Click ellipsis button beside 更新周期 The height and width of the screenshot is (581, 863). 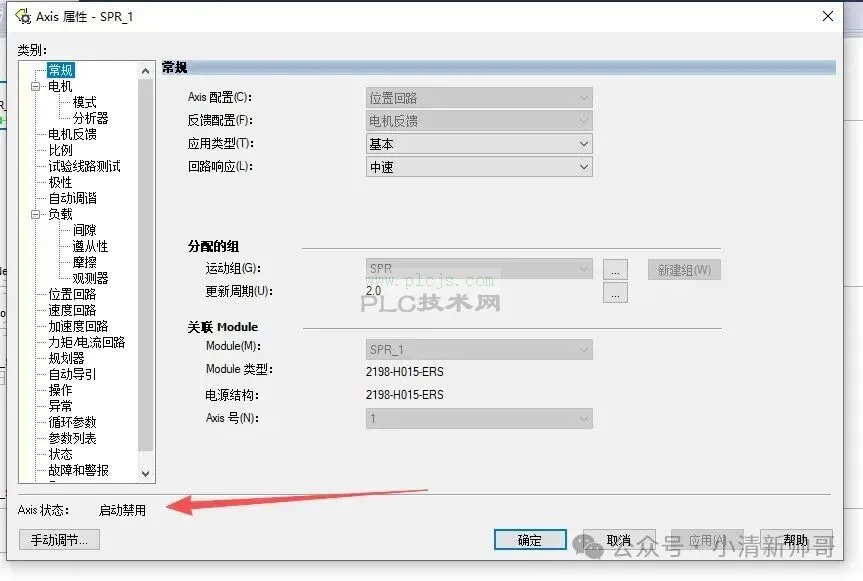coord(615,293)
